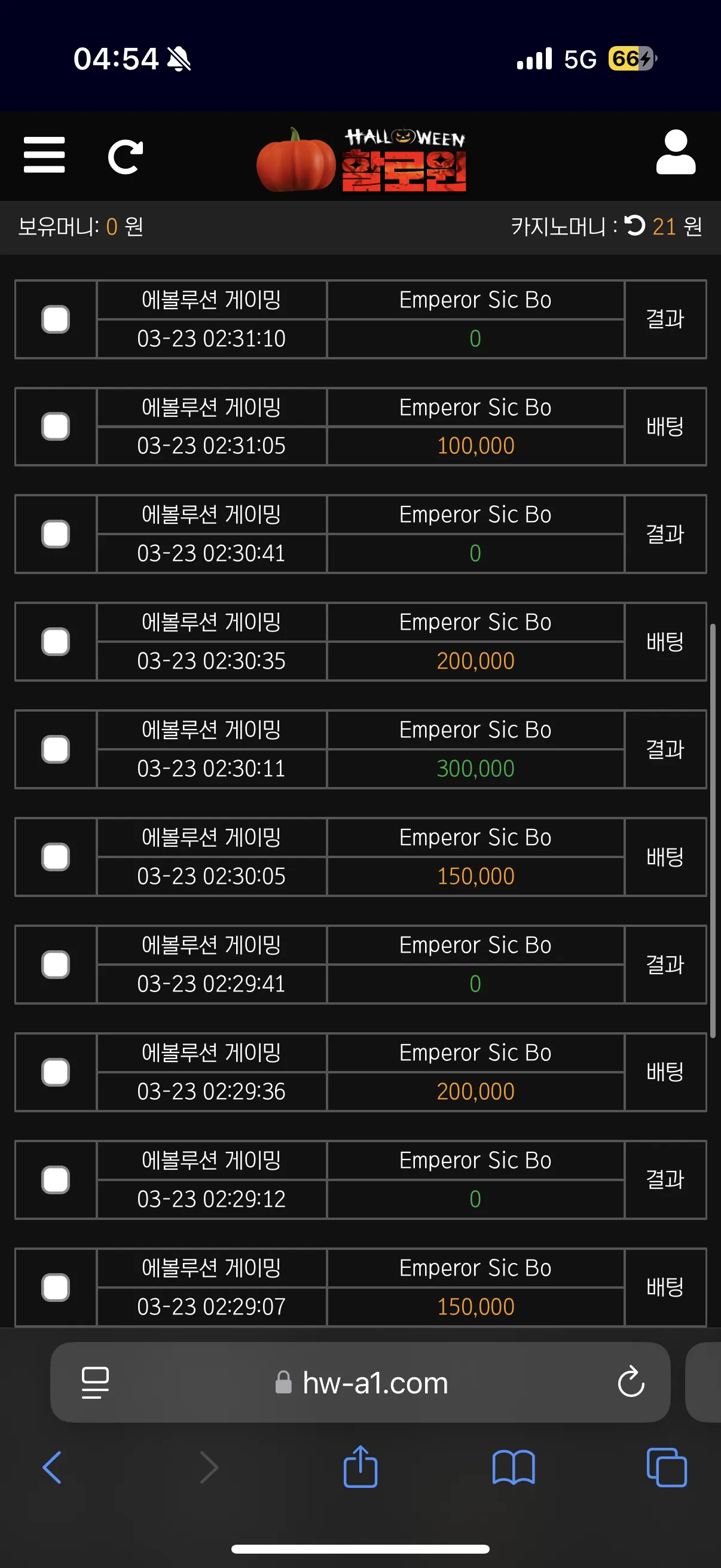Tap the hw-a1.com address field
This screenshot has height=1568, width=721.
point(360,1382)
